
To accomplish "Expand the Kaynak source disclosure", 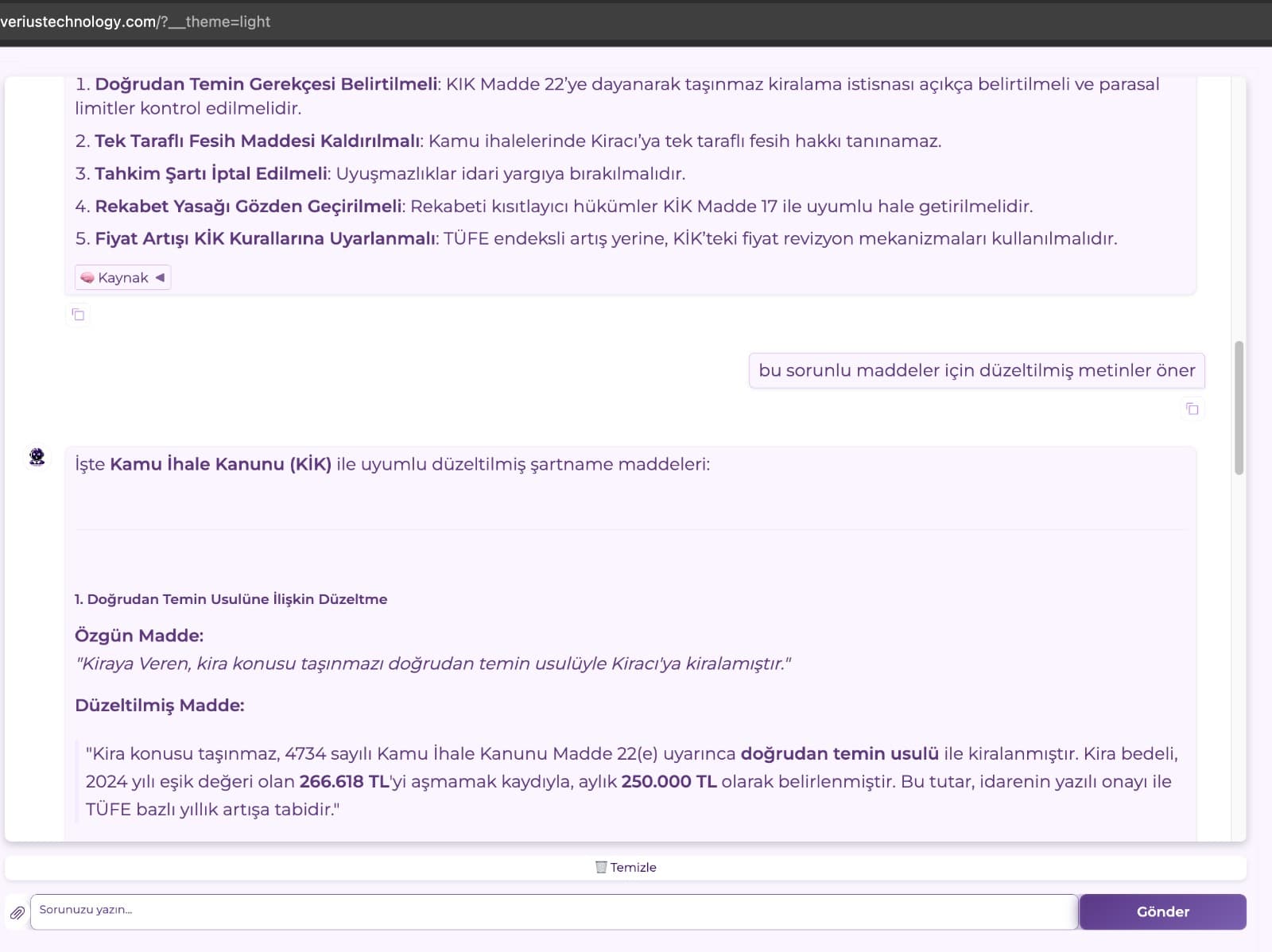I will click(122, 277).
